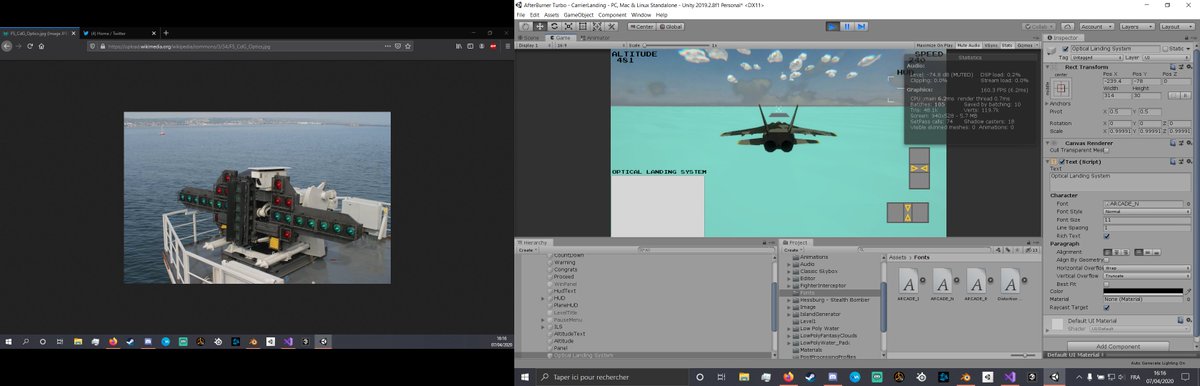Adjust the Game view Scale slider

click(676, 46)
